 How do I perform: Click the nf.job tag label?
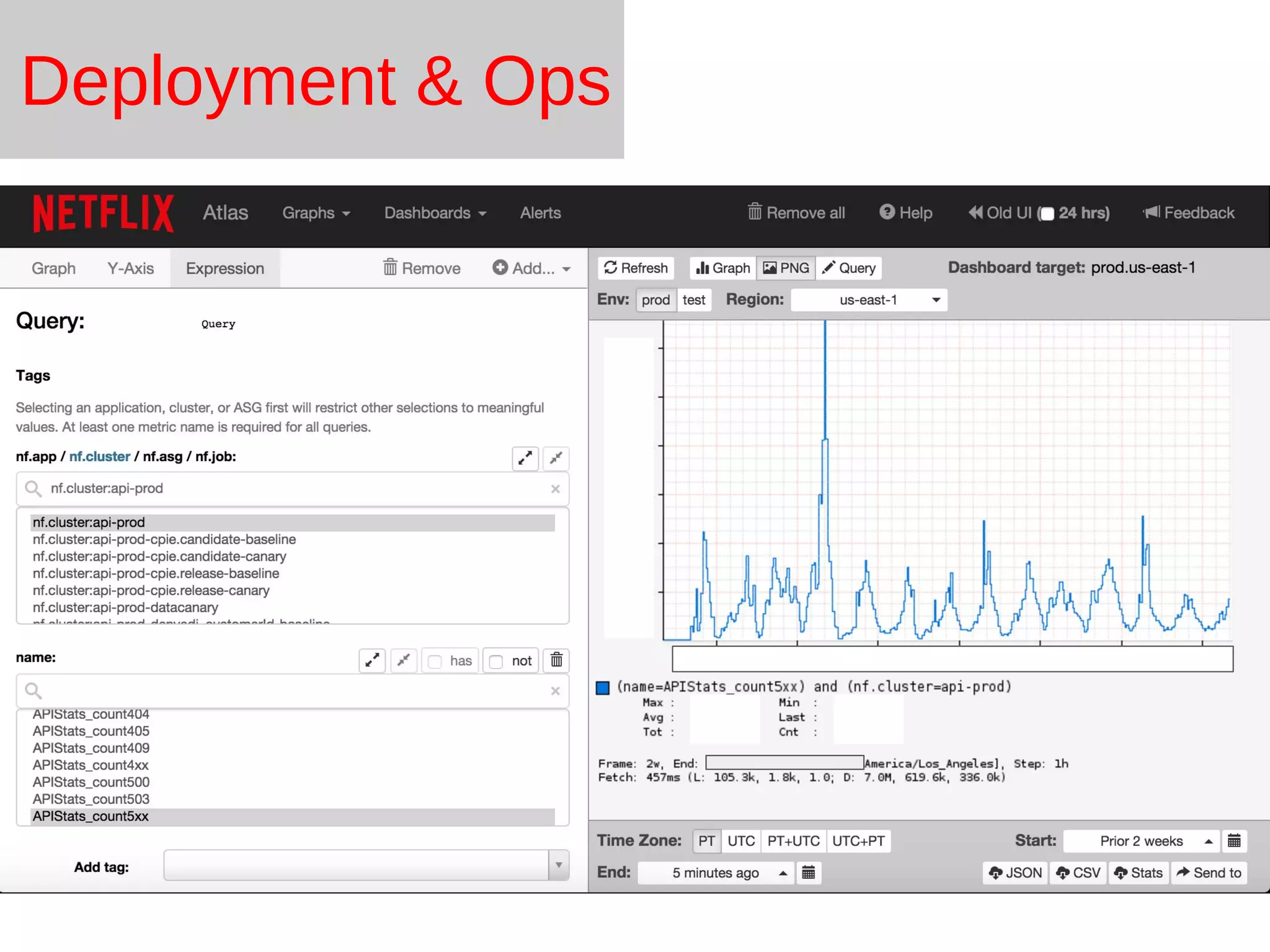(x=215, y=457)
